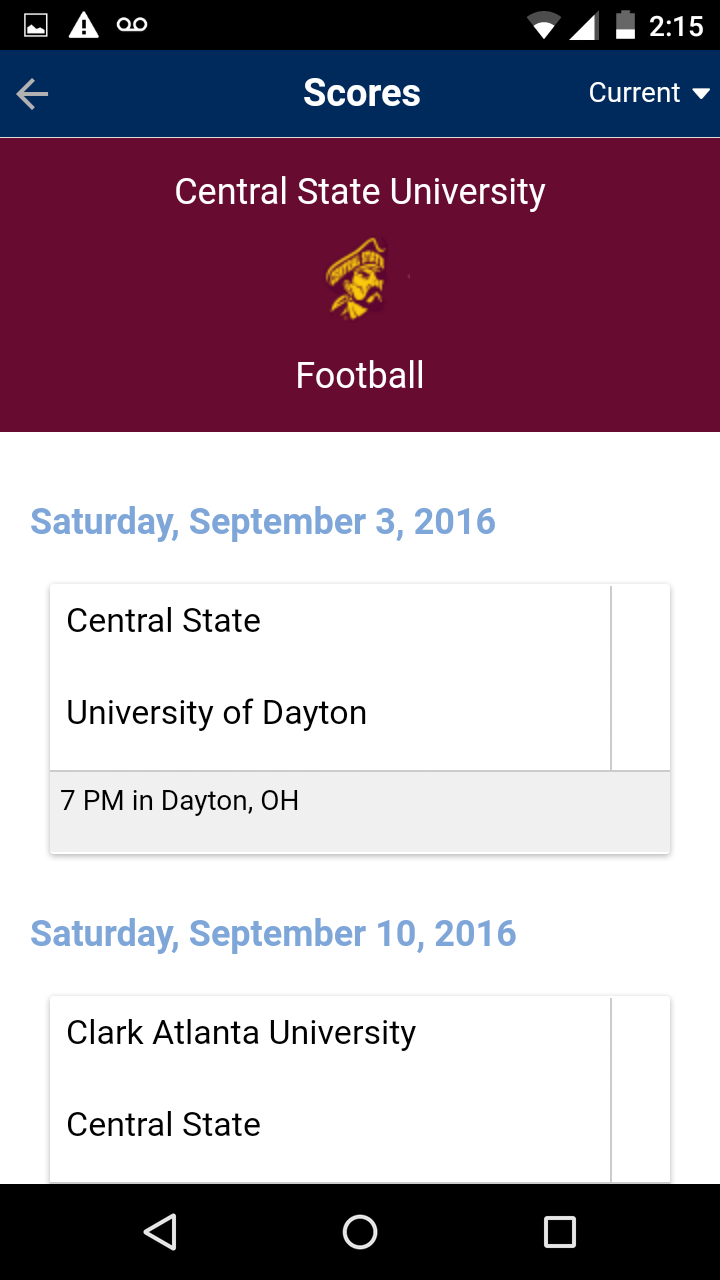This screenshot has height=1280, width=720.
Task: Tap the image notification icon
Action: [36, 26]
